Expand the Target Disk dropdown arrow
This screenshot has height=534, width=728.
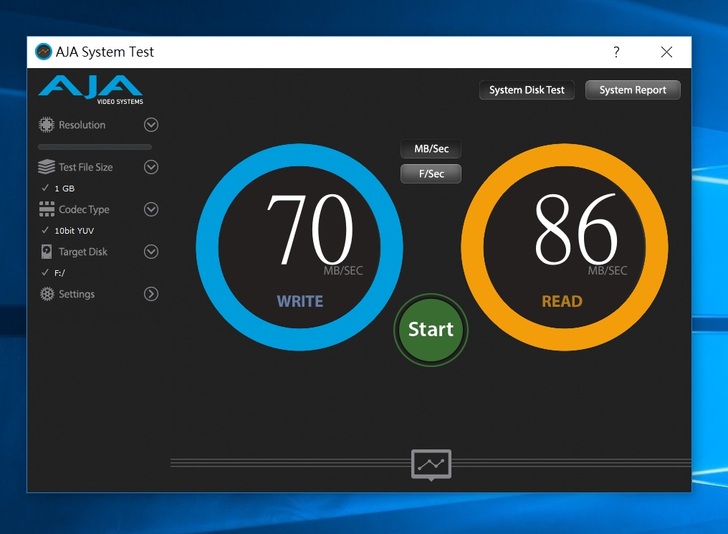tap(151, 252)
